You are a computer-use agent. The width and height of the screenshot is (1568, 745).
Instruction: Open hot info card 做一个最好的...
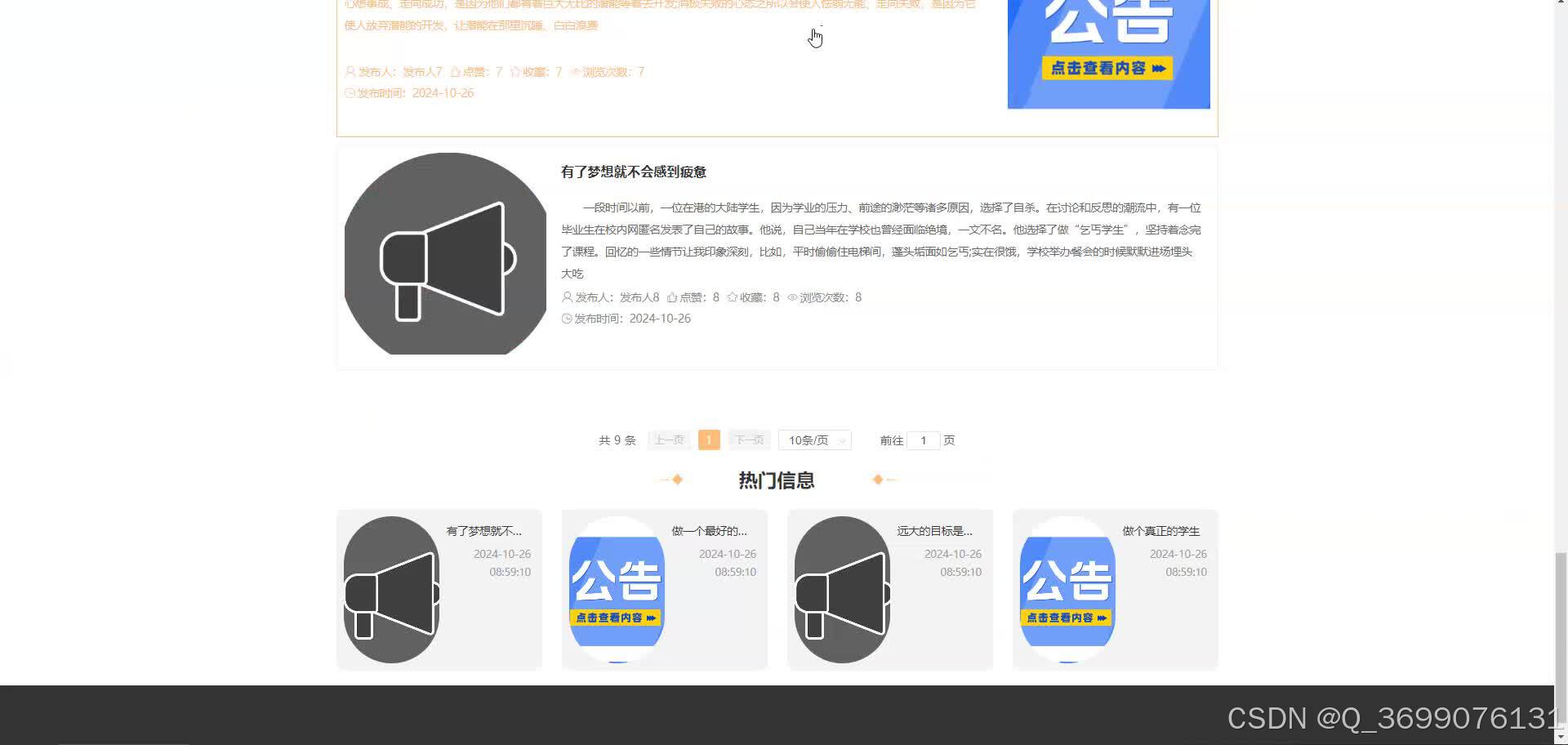665,590
